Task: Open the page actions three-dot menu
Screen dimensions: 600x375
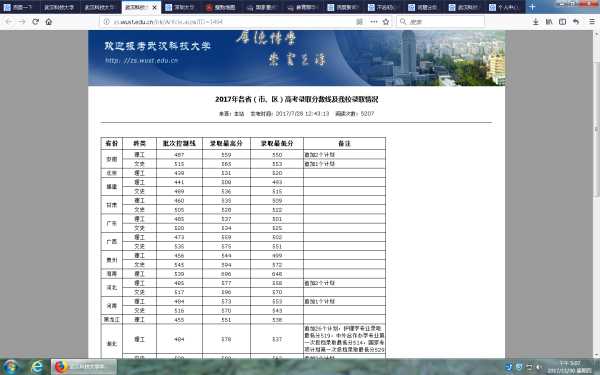Action: [x=373, y=22]
